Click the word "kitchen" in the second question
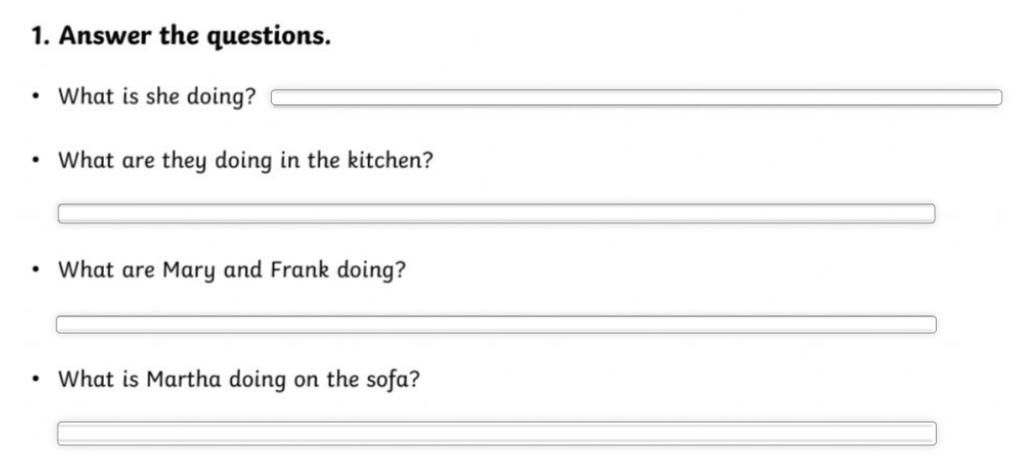Image resolution: width=1024 pixels, height=459 pixels. pos(389,160)
